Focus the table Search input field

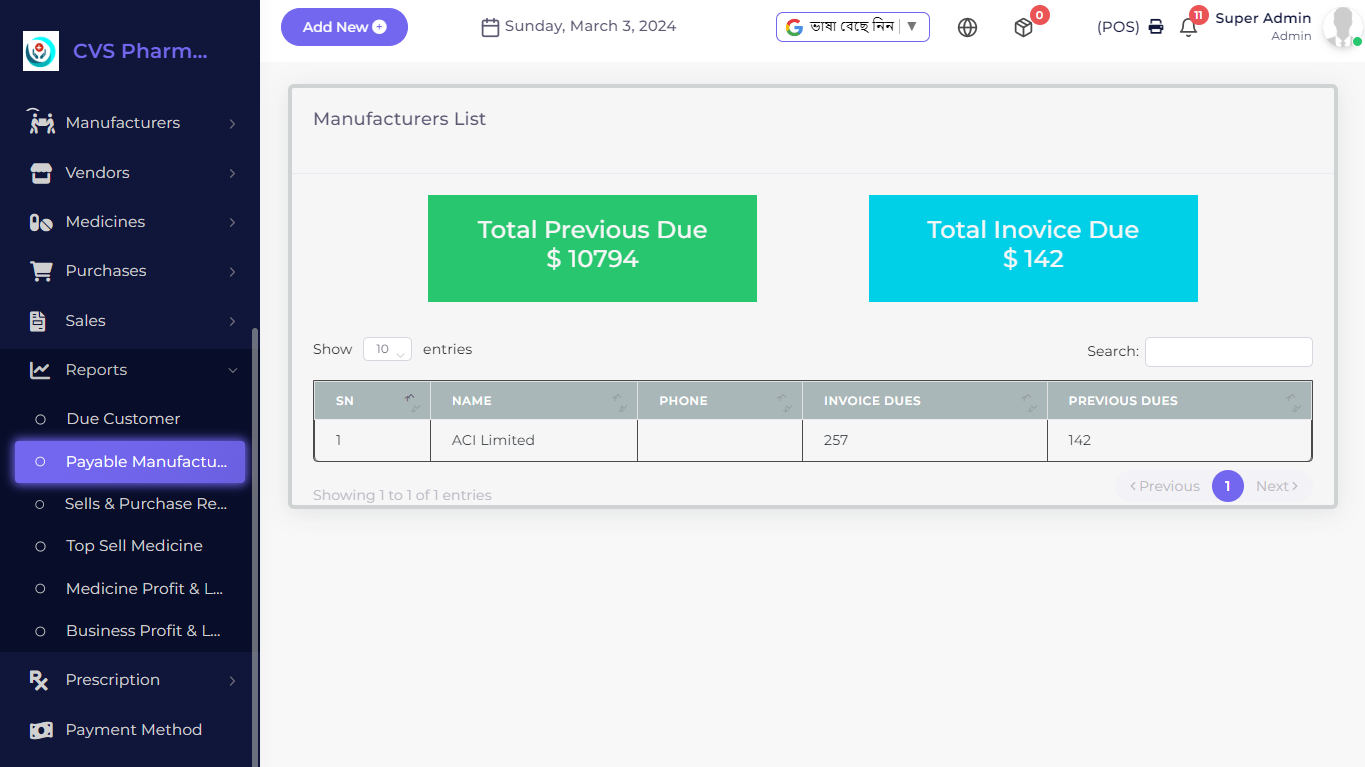[1228, 352]
